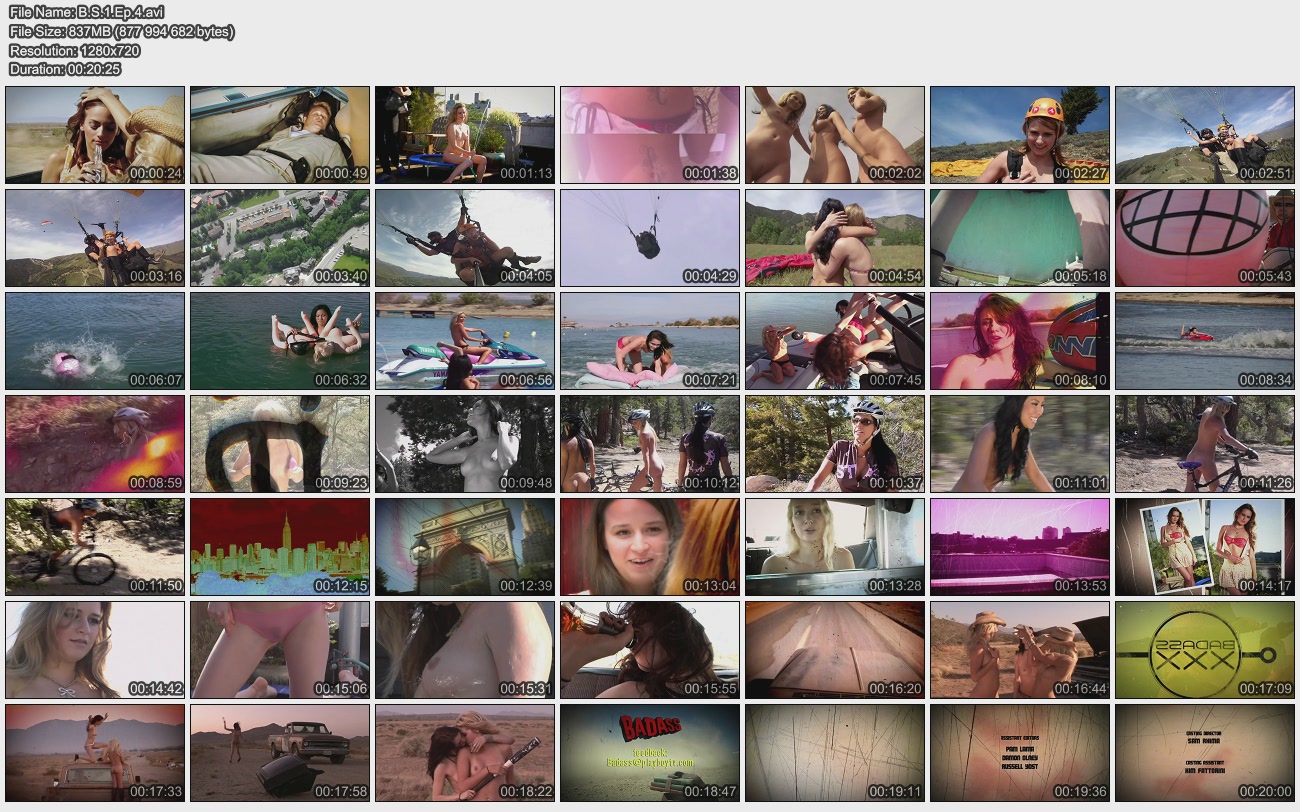Open the thumbnail stamped 00:00:49
This screenshot has height=812, width=1300.
tap(280, 135)
